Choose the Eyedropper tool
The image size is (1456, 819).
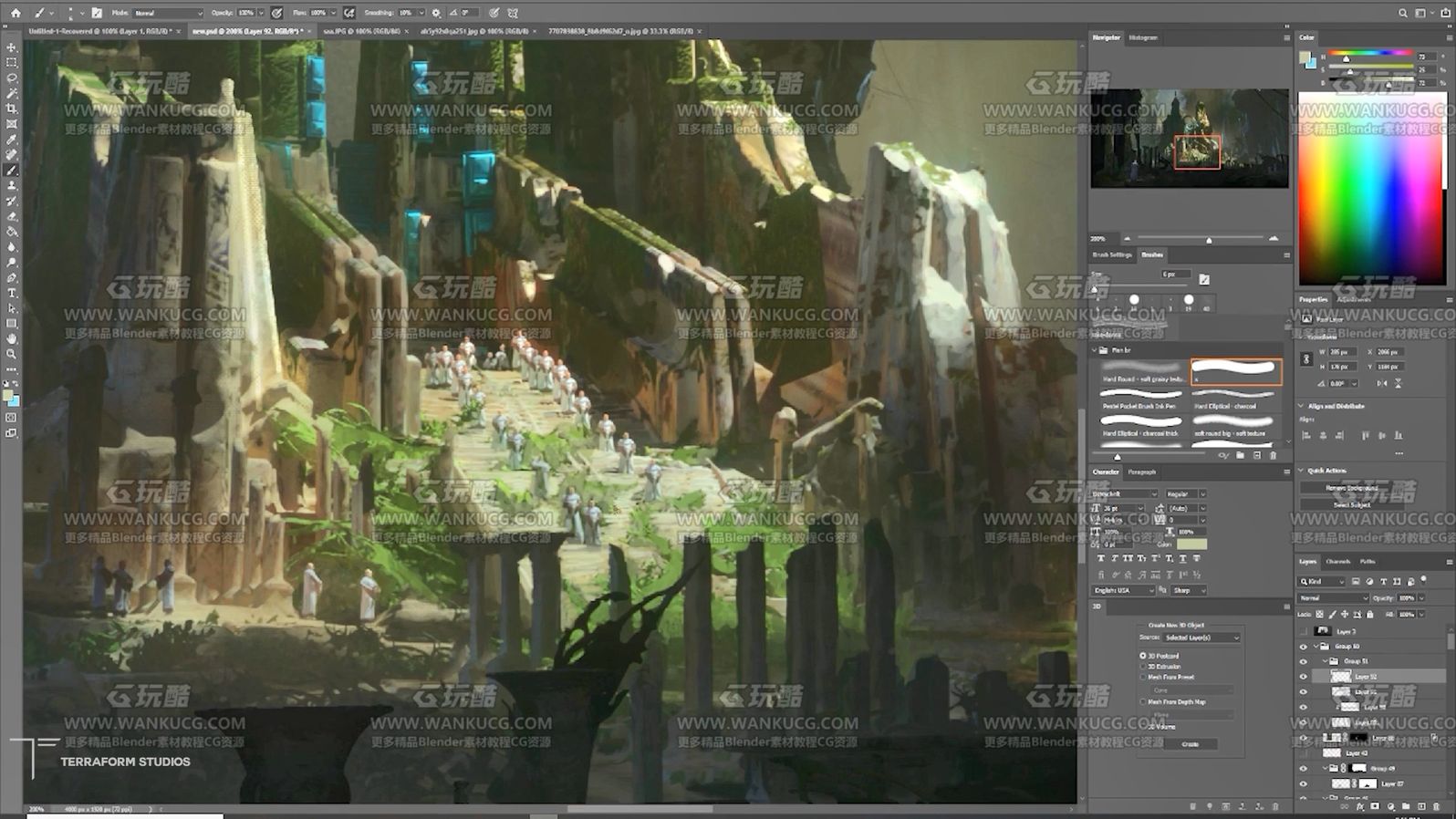12,140
